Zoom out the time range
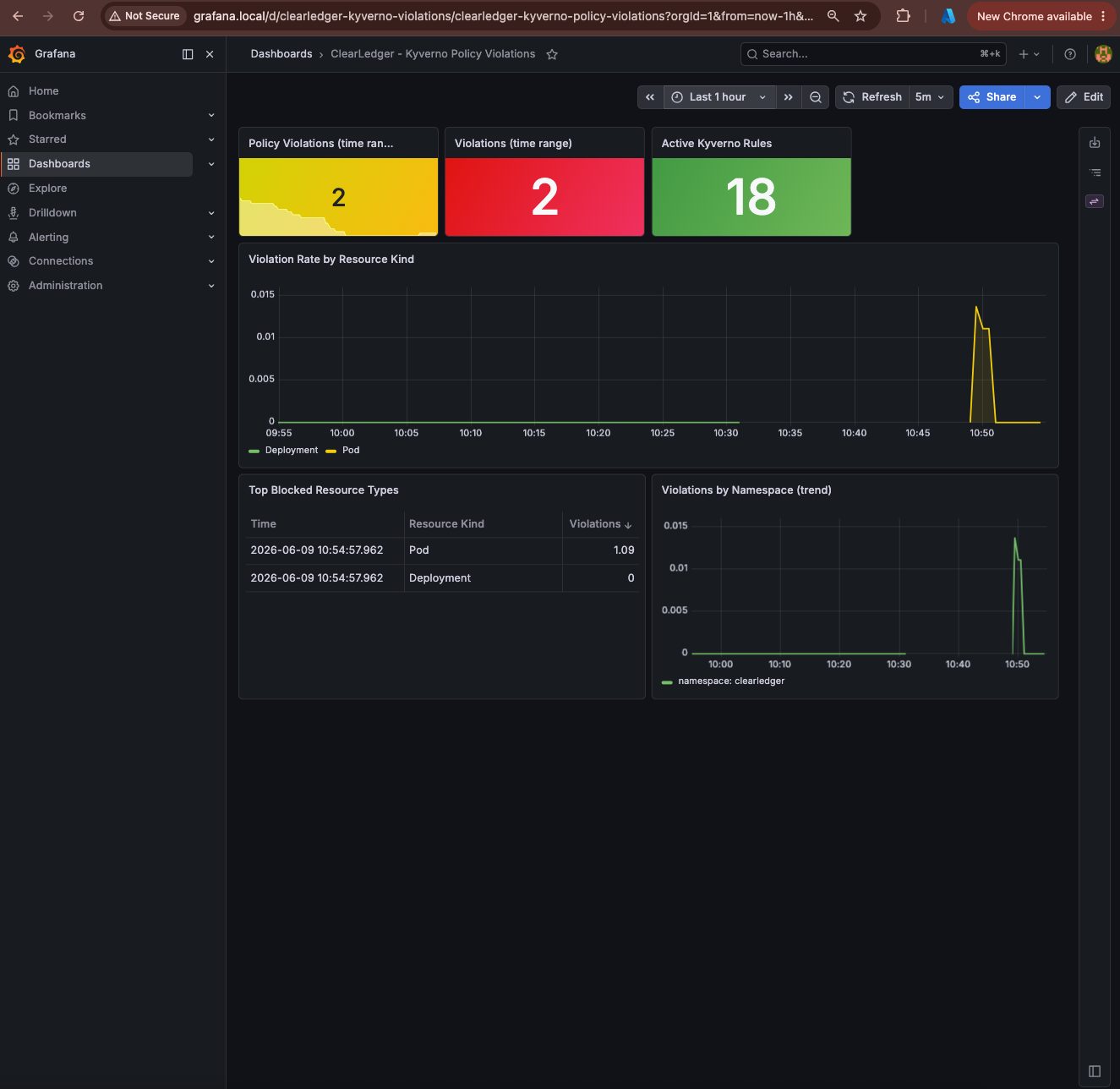 816,97
